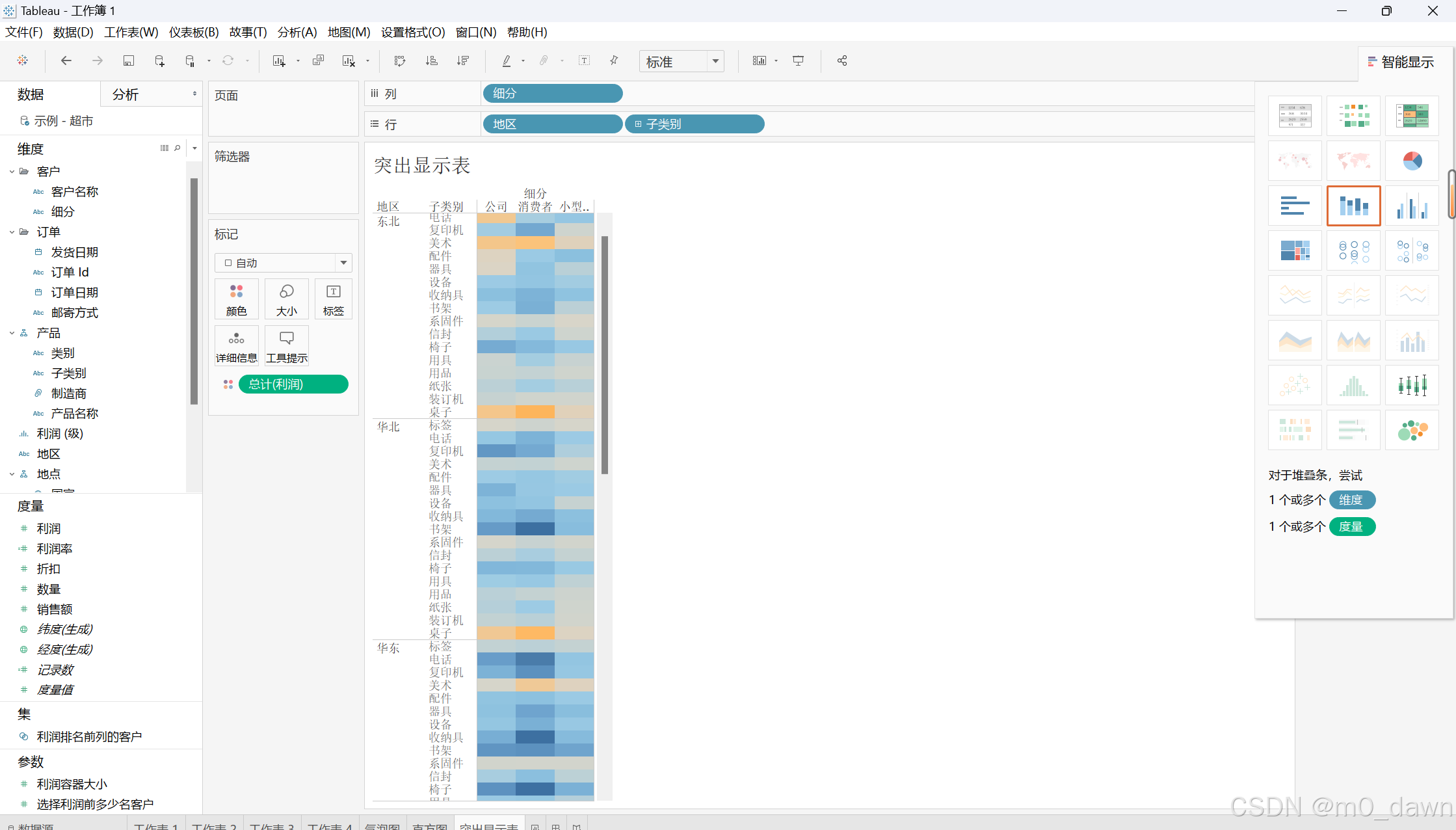The height and width of the screenshot is (830, 1456).
Task: Select the treemap chart in Show Me panel
Action: click(1295, 250)
